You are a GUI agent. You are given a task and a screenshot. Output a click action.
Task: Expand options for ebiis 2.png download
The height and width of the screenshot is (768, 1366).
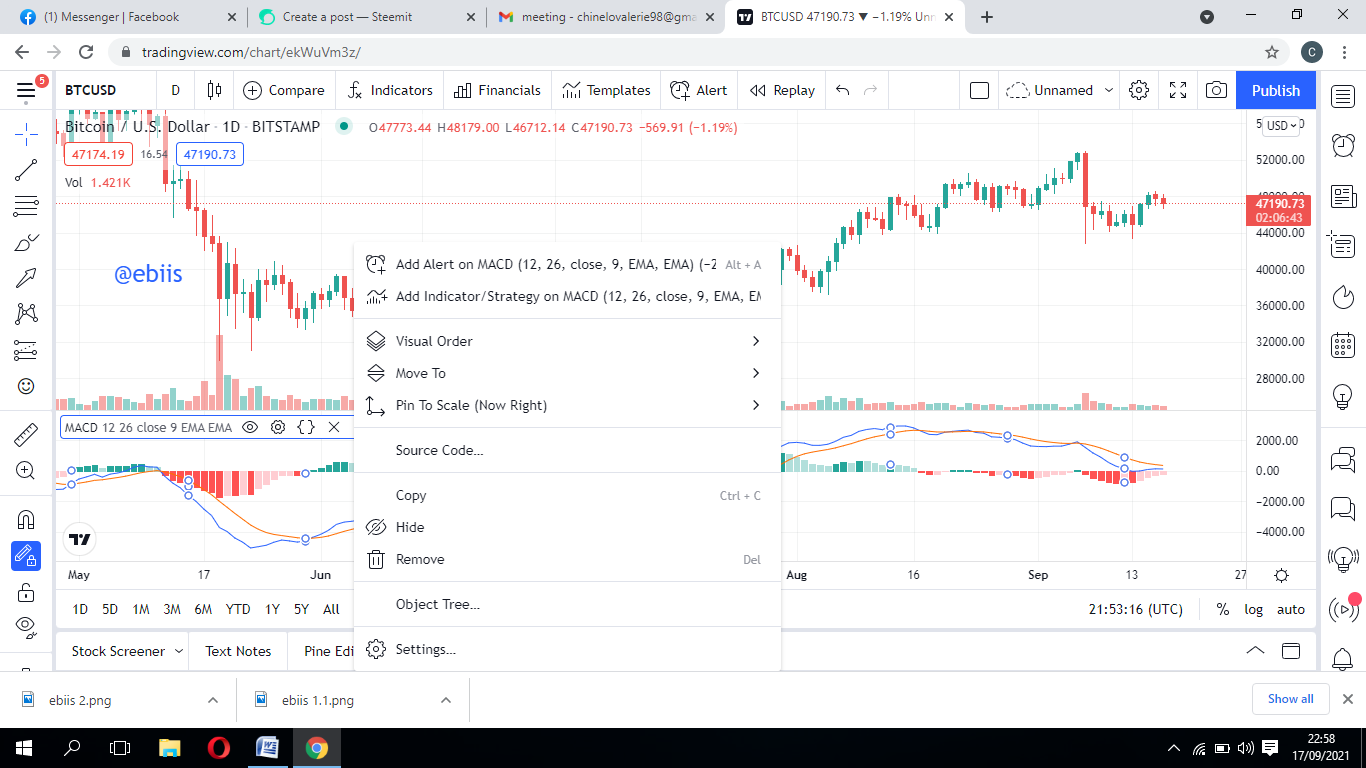pos(212,700)
